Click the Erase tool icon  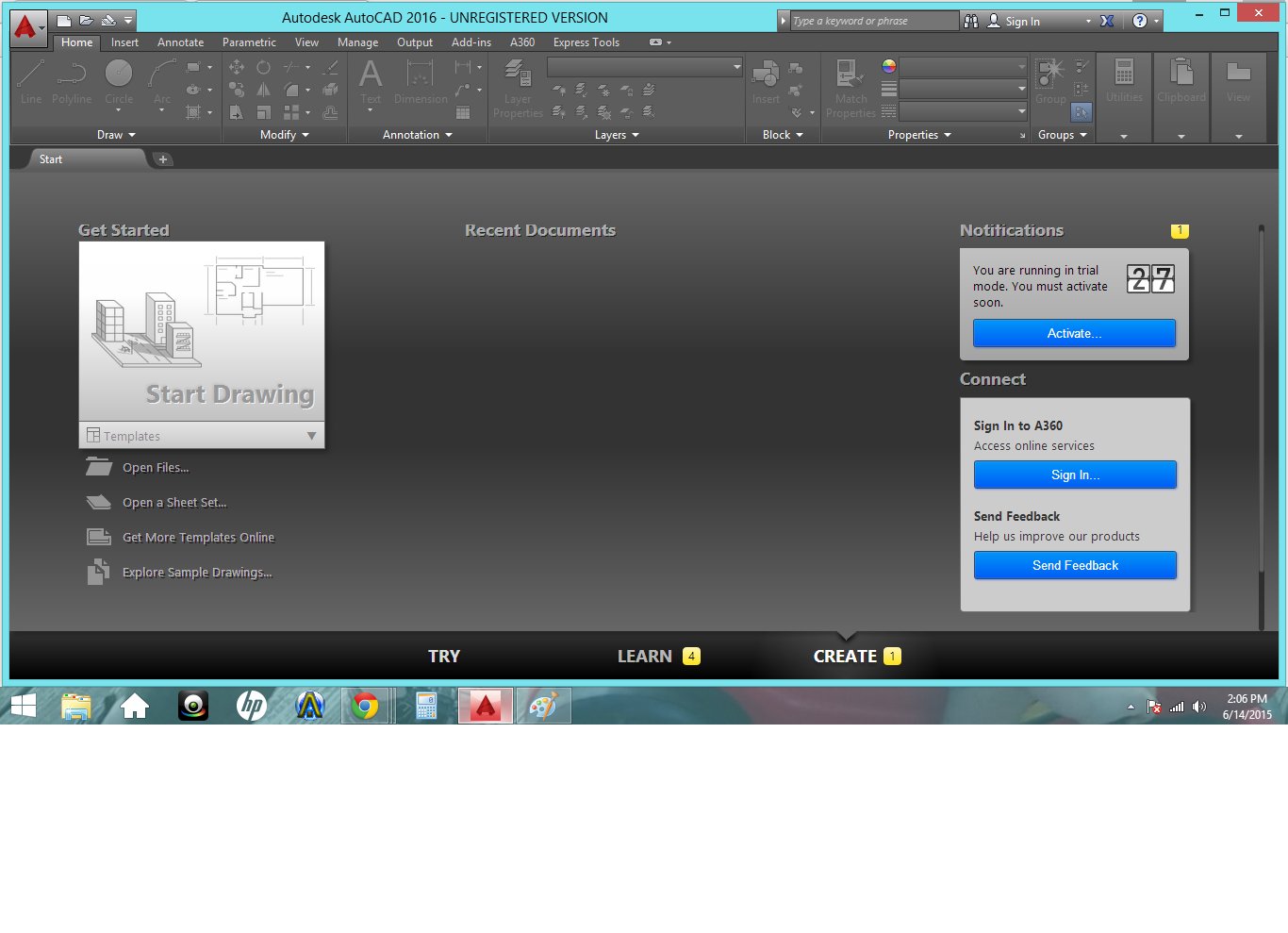point(330,67)
